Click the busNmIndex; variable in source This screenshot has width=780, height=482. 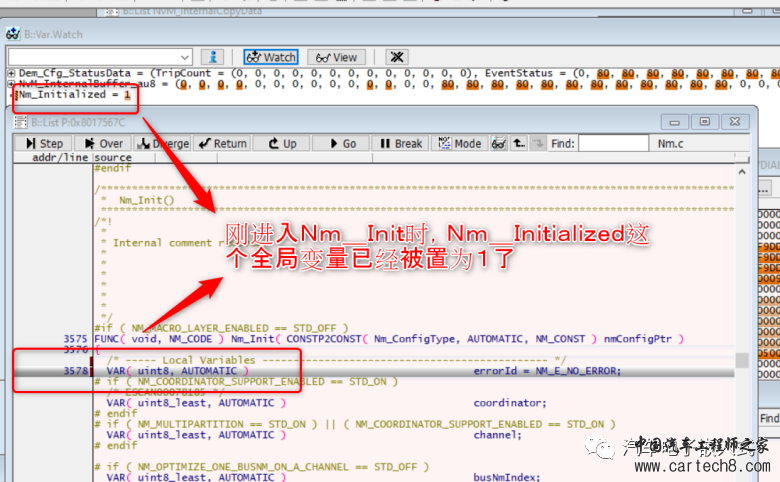pos(506,477)
